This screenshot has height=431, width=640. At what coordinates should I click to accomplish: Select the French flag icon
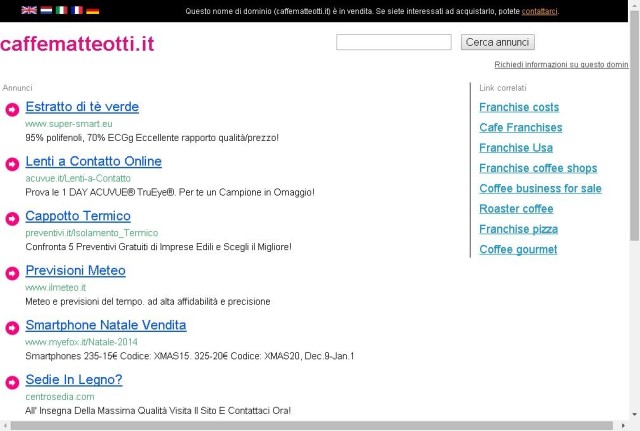[77, 10]
